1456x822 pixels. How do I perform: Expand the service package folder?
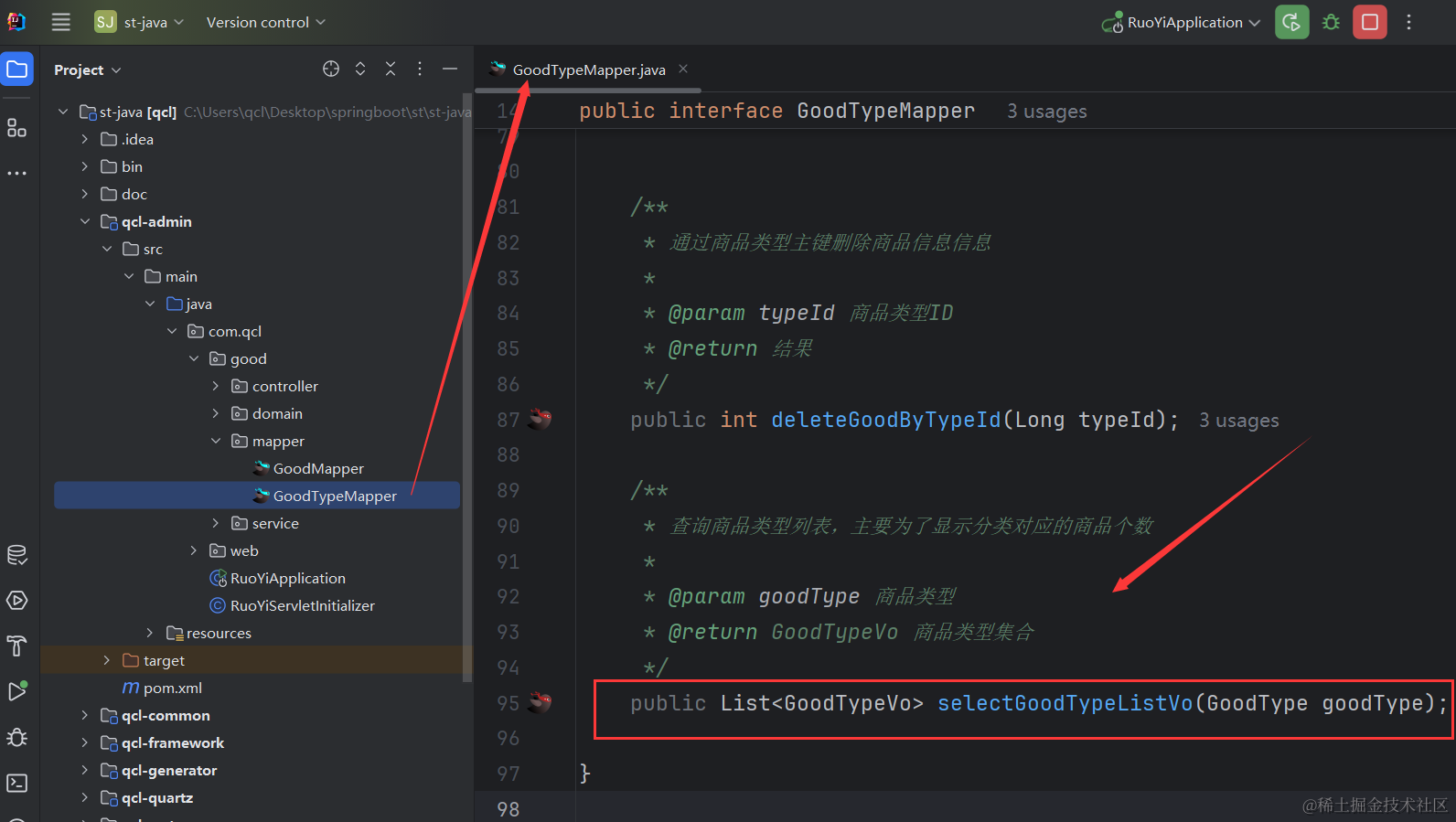[x=216, y=523]
